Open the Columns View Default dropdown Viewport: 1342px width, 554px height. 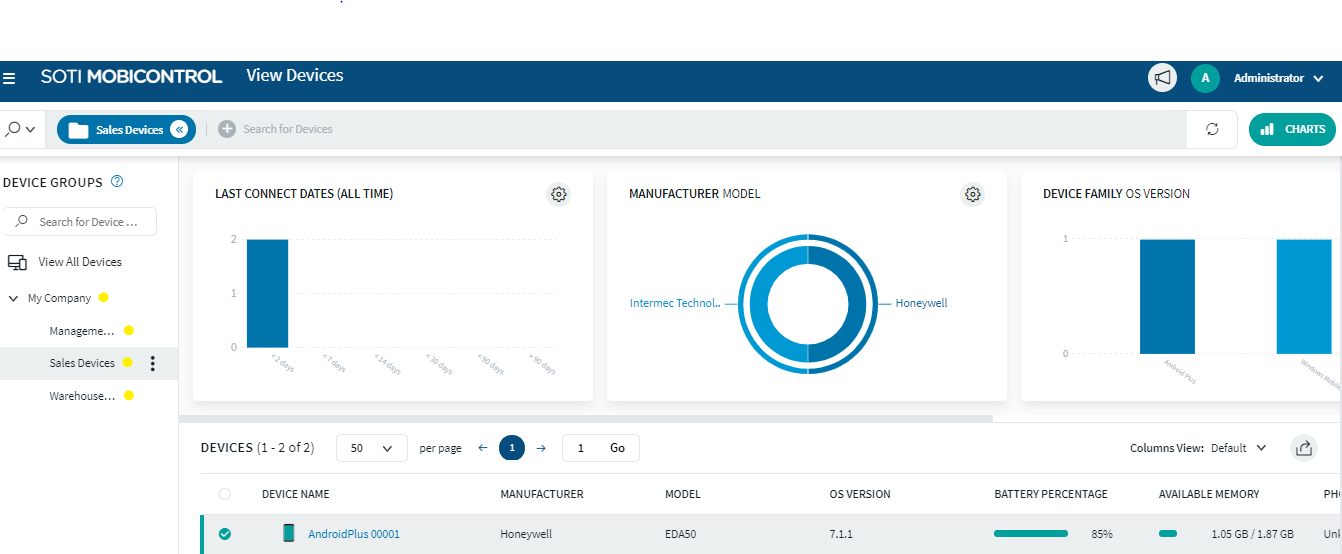[1239, 448]
